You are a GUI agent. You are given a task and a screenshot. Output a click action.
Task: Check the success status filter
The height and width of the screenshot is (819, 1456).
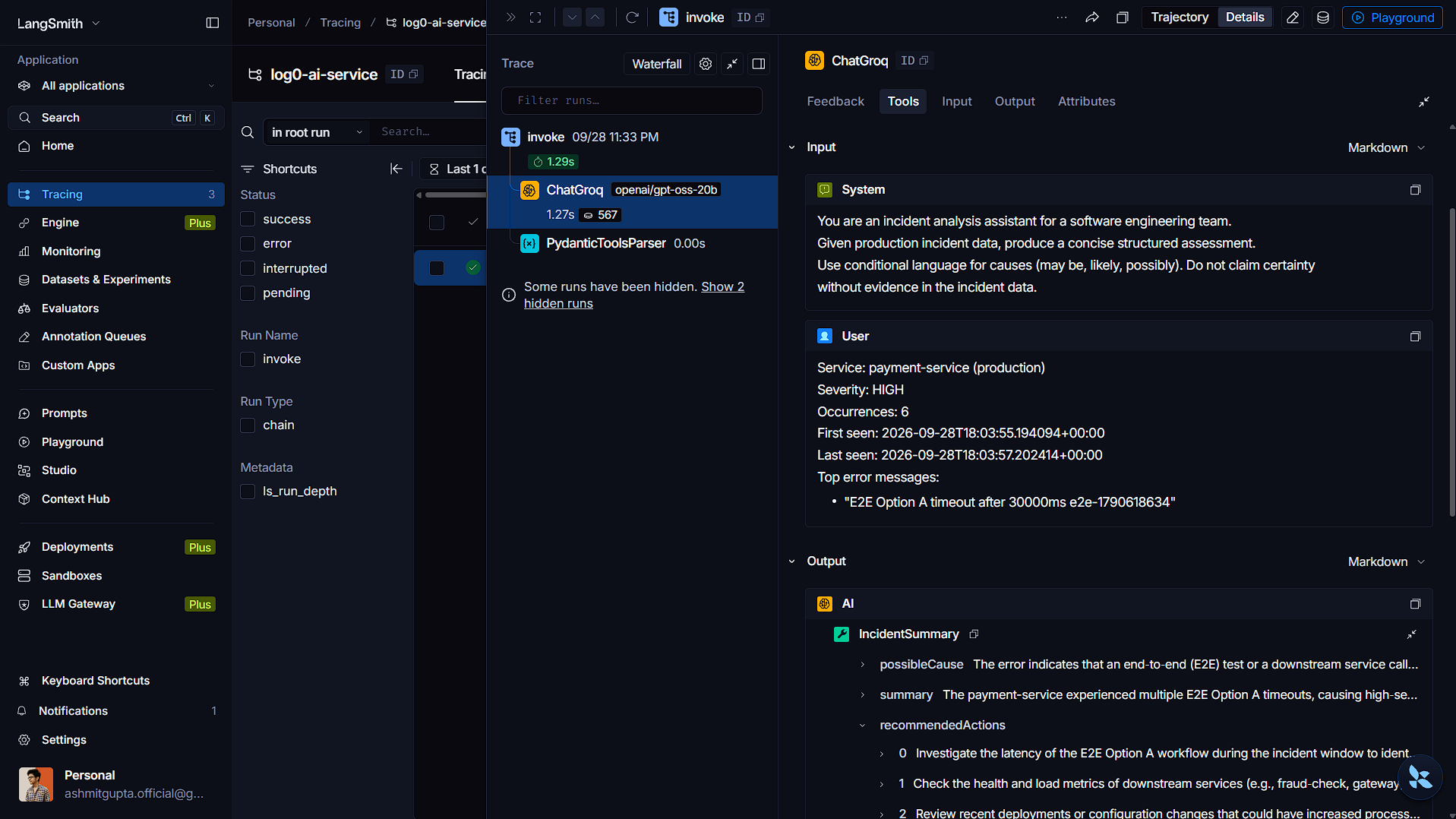click(248, 220)
